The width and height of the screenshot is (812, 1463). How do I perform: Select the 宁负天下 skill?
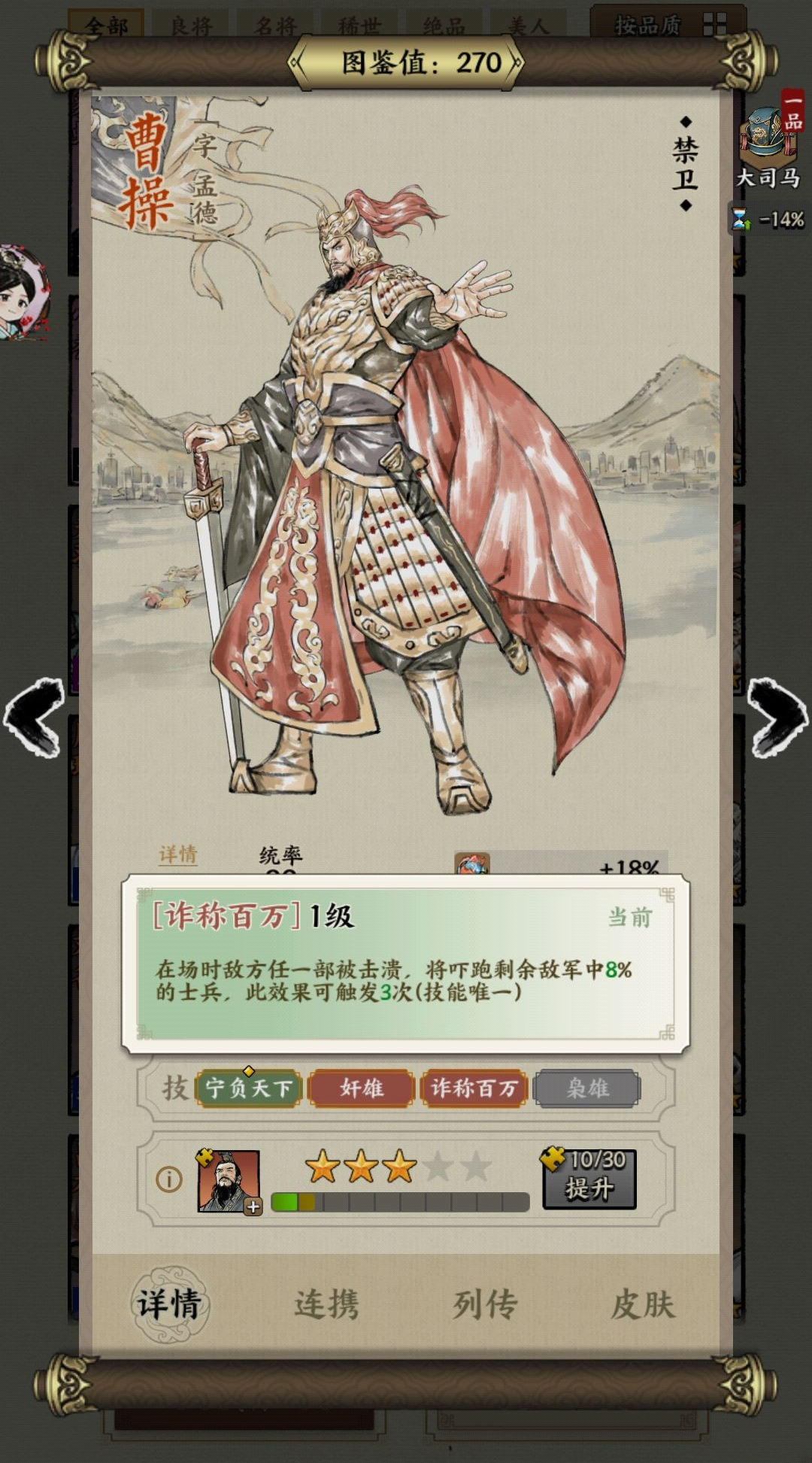pos(249,1088)
